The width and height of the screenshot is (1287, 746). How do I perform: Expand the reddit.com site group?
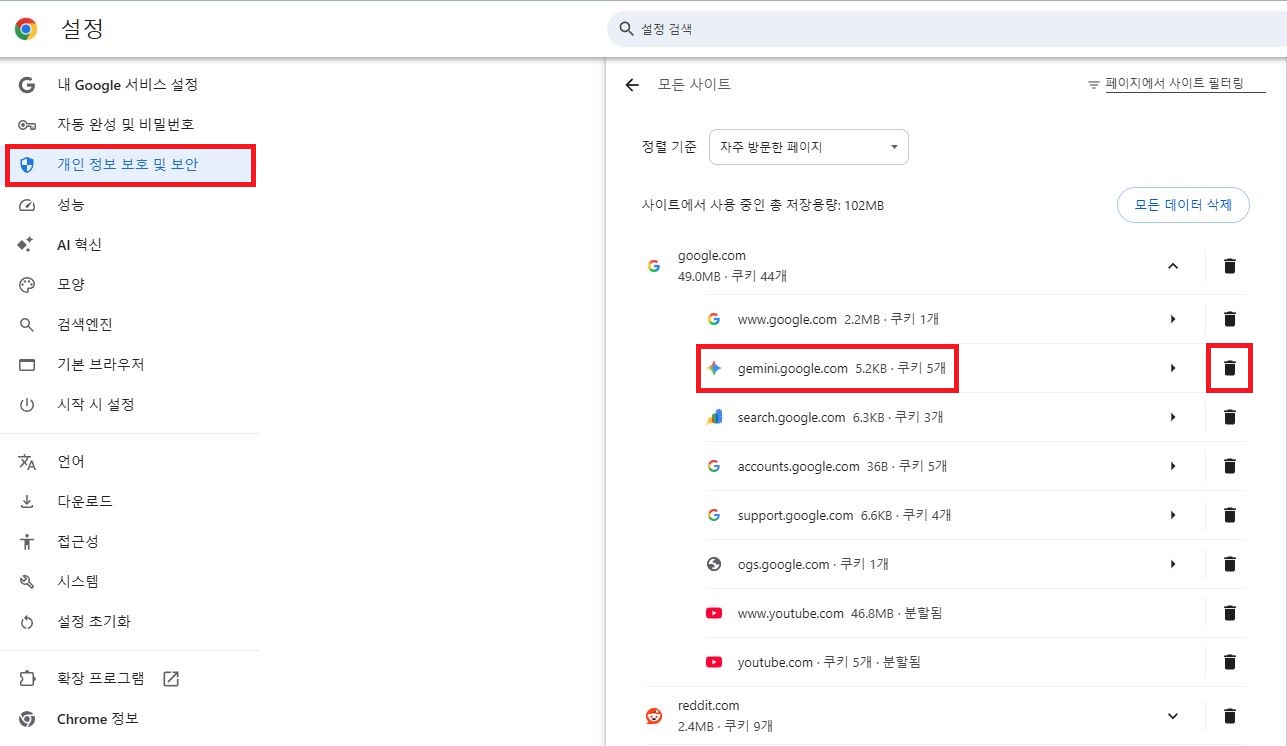(x=1174, y=716)
